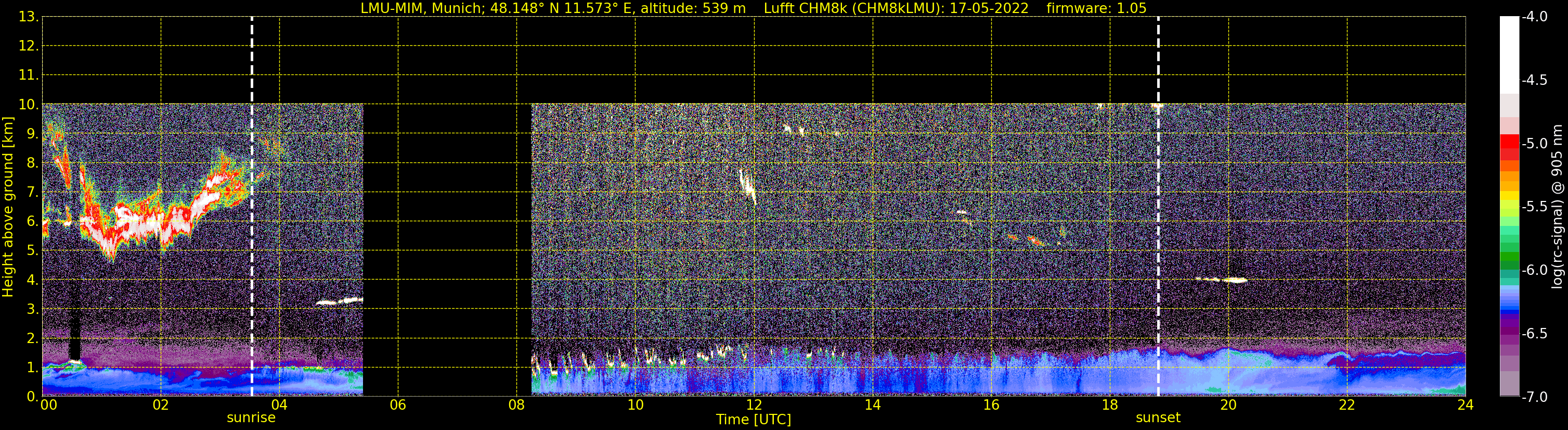Click the time tick label '10' on the x-axis

636,405
